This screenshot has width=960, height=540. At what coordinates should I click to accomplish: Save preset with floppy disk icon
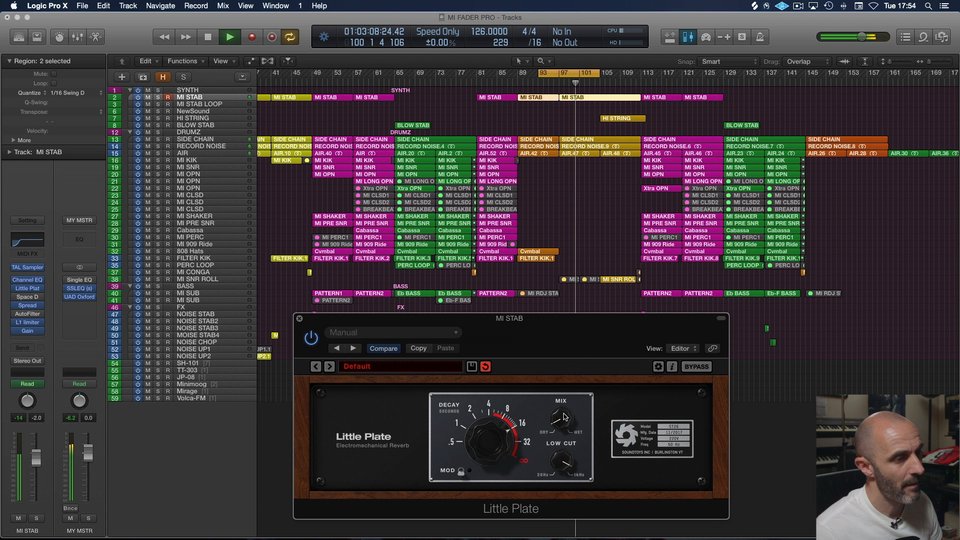click(472, 367)
